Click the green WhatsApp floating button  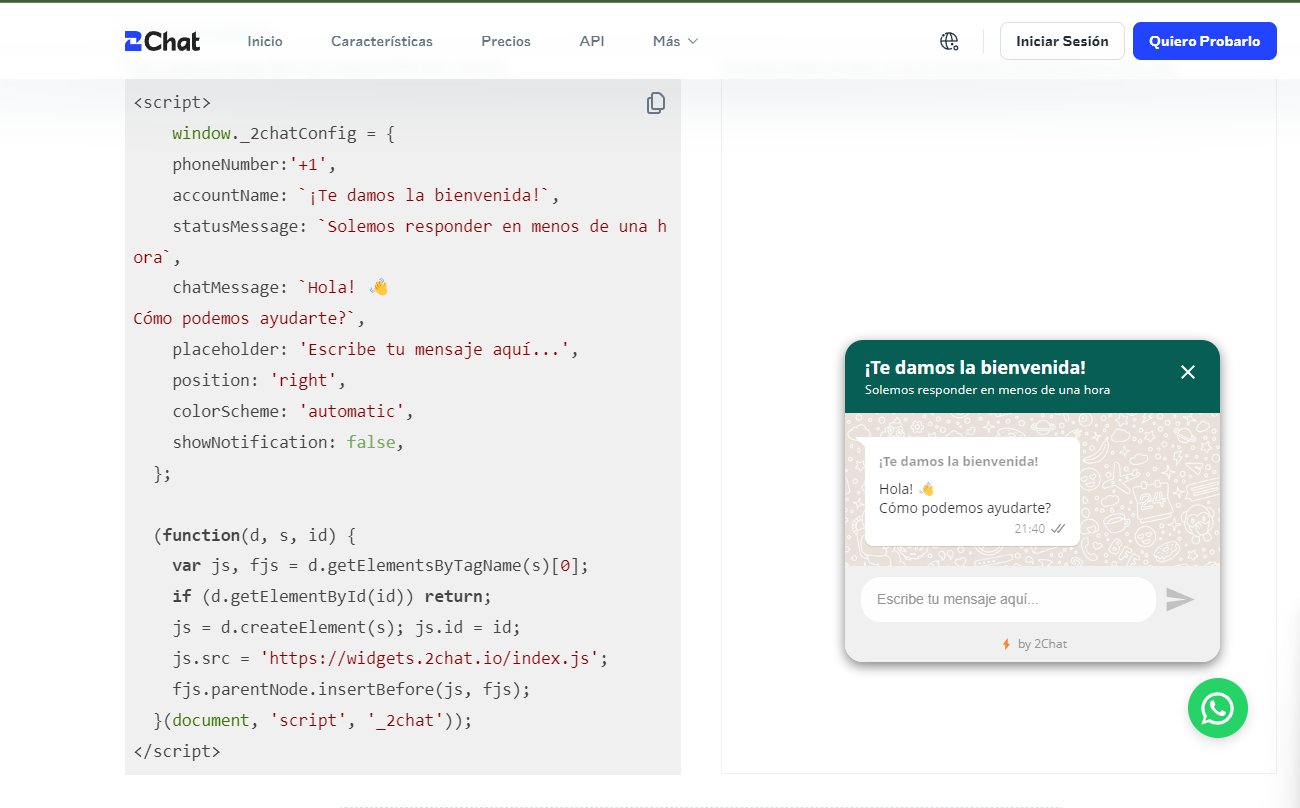click(x=1218, y=708)
